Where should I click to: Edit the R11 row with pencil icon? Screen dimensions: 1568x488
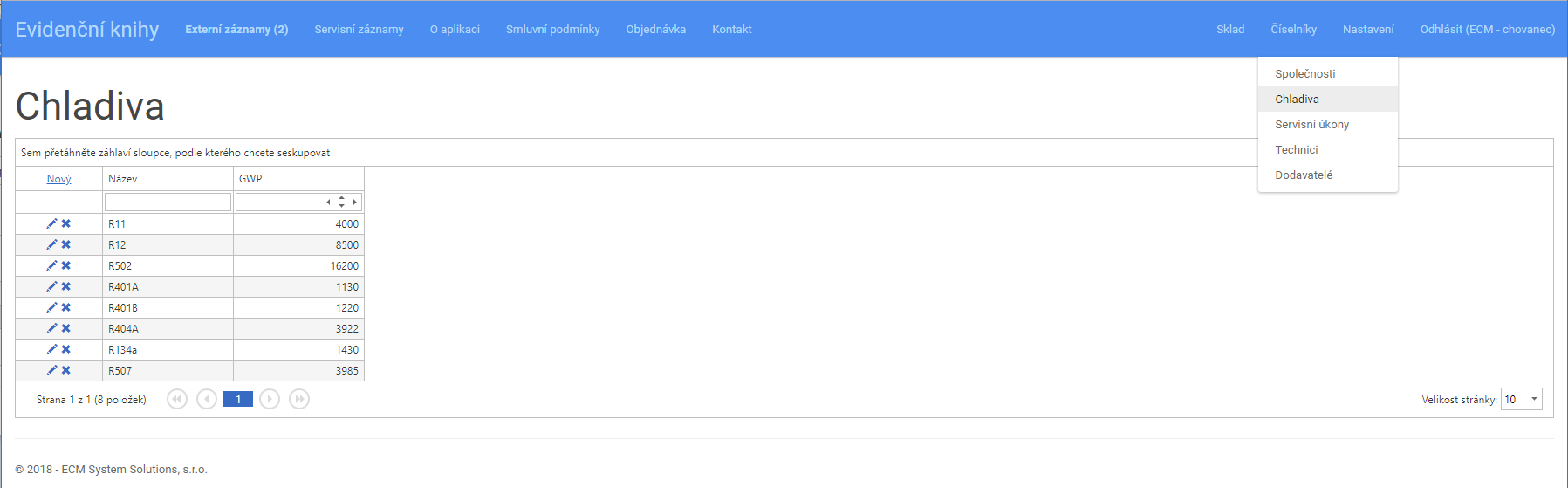click(51, 223)
